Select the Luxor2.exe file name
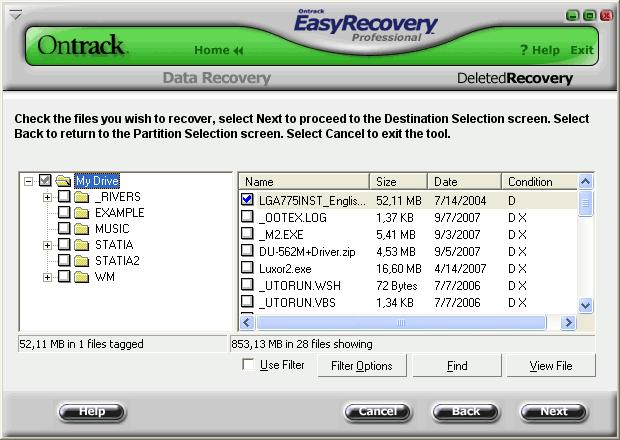This screenshot has width=620, height=440. pos(285,269)
